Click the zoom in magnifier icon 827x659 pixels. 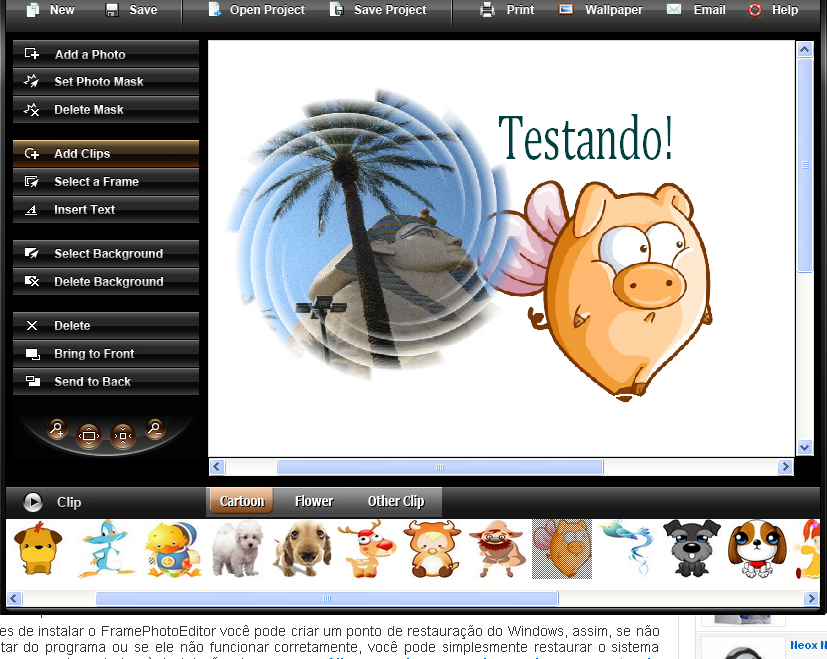tap(56, 428)
